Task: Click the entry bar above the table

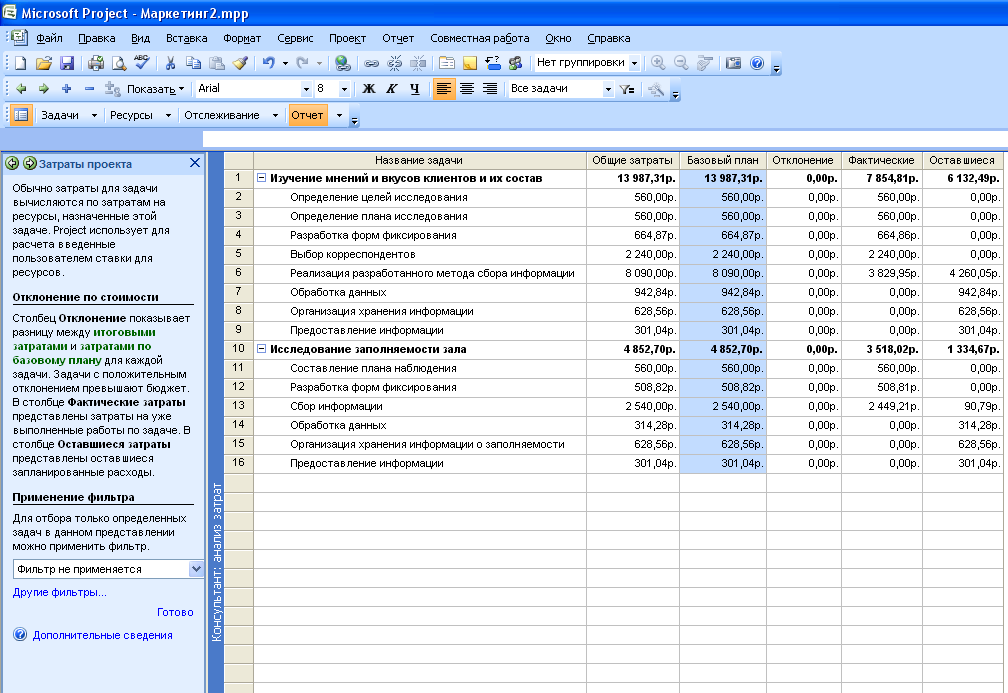Action: (x=604, y=139)
